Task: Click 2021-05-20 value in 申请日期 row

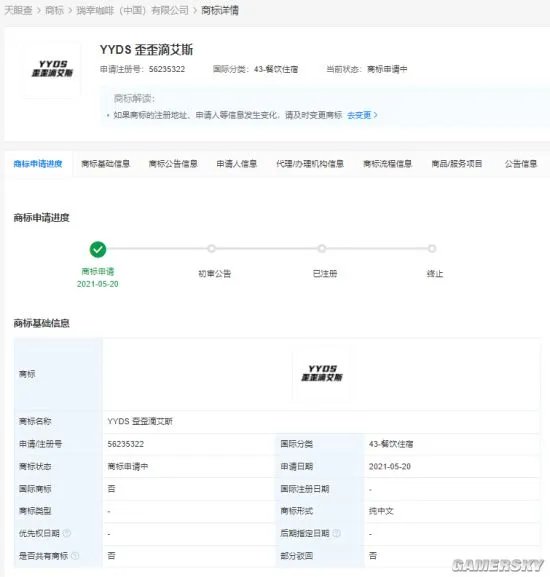Action: pyautogui.click(x=390, y=467)
